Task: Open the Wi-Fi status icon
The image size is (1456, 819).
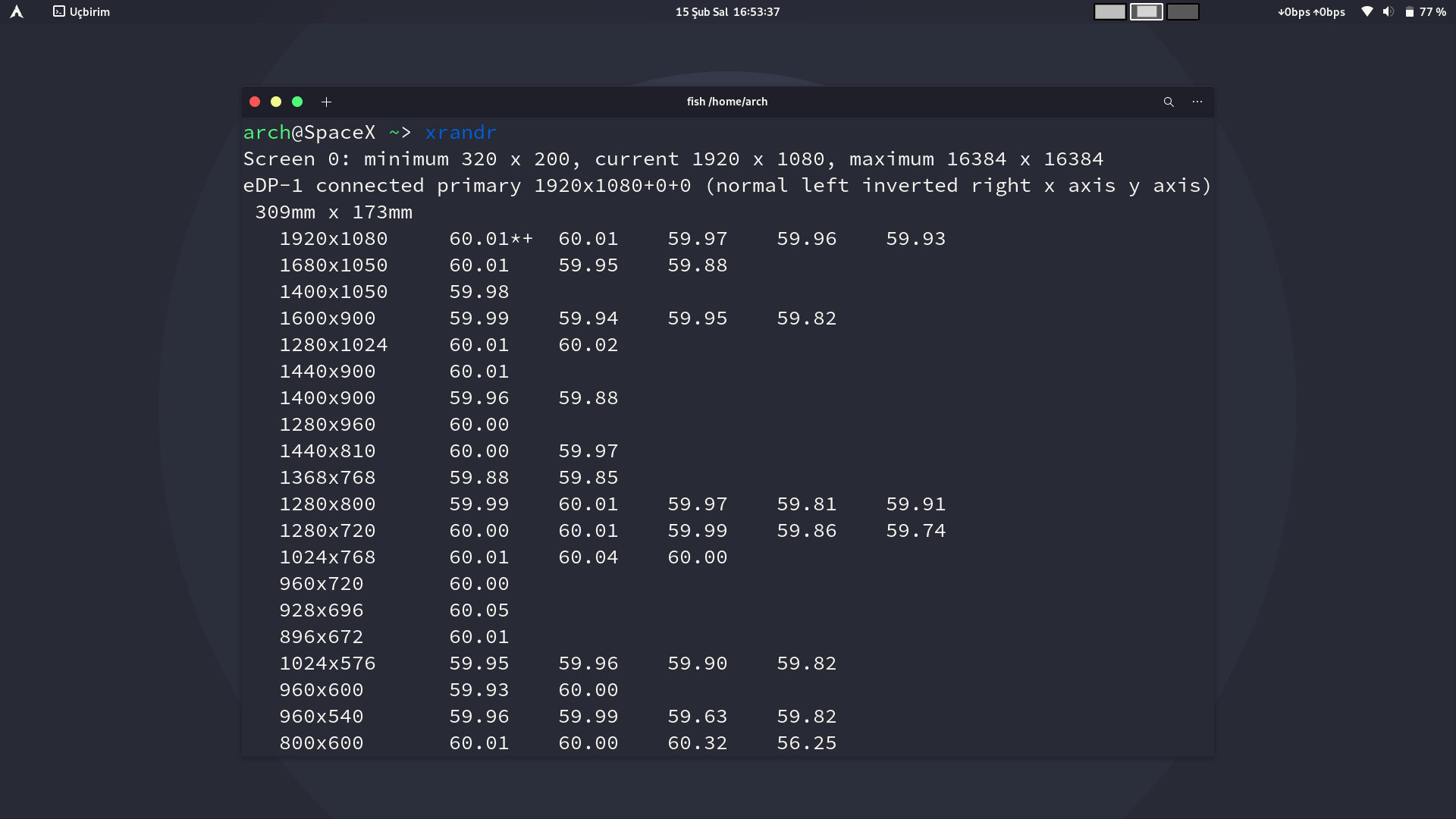Action: (1367, 11)
